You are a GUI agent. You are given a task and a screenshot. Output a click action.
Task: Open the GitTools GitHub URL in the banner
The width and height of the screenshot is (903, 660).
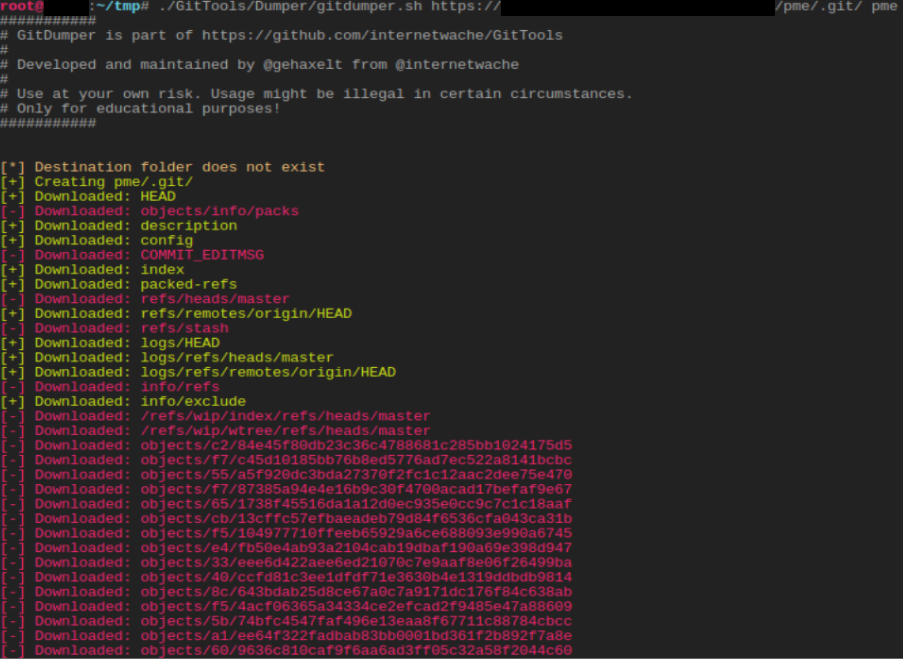382,35
